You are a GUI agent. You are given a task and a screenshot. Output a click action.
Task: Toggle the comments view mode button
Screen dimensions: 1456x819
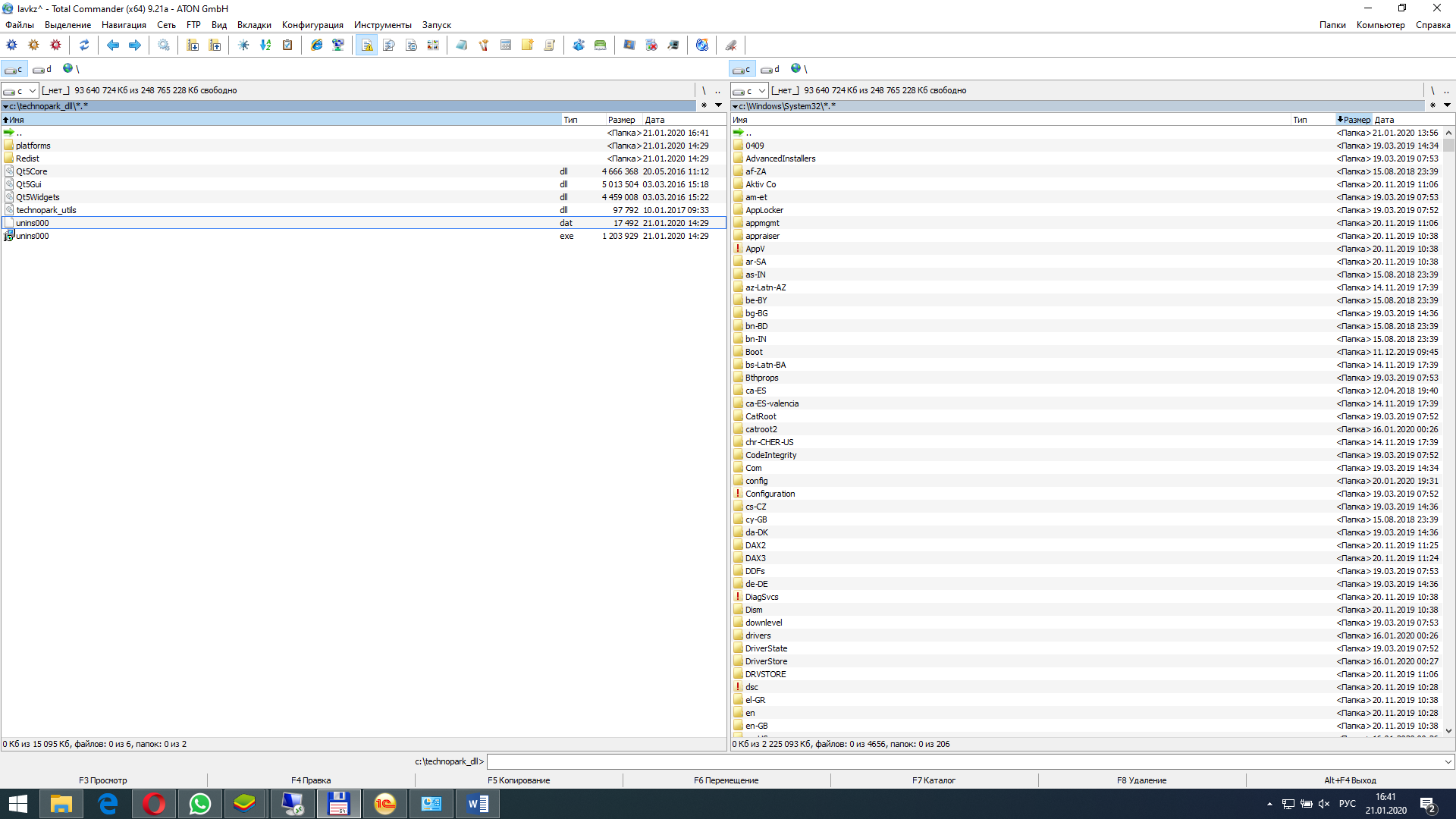coord(411,45)
